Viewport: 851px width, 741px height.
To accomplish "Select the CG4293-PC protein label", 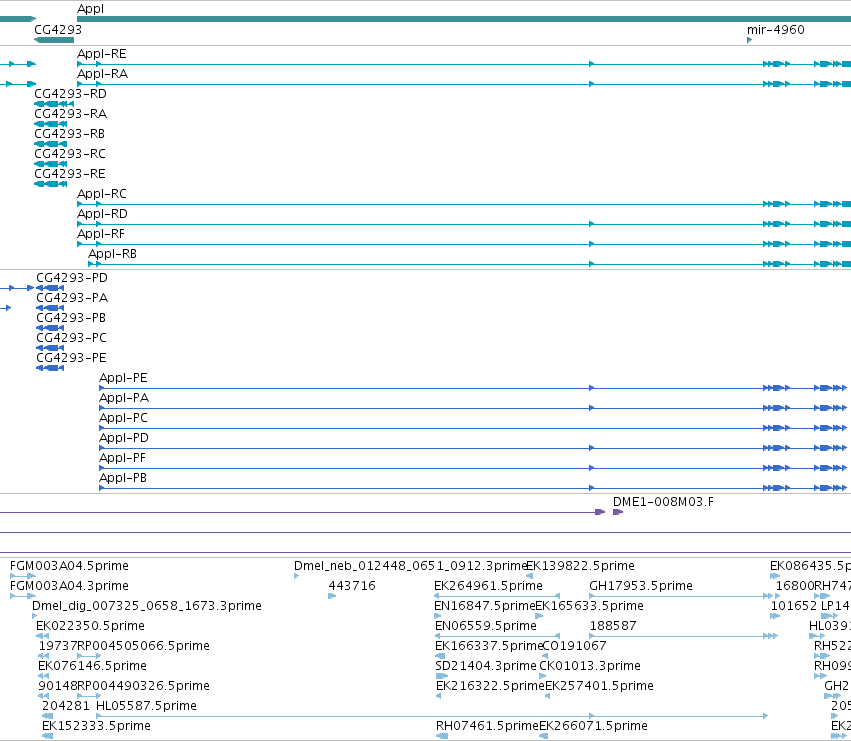I will click(x=72, y=338).
